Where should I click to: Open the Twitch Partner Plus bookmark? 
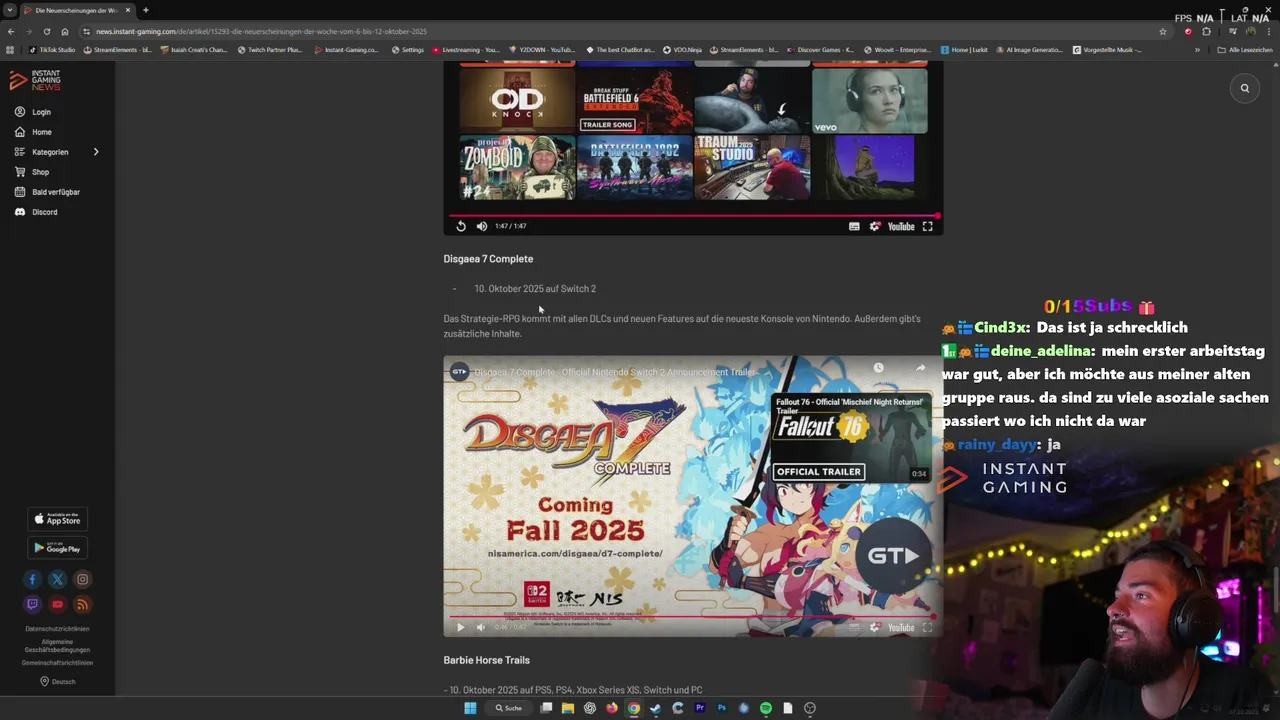pyautogui.click(x=270, y=49)
